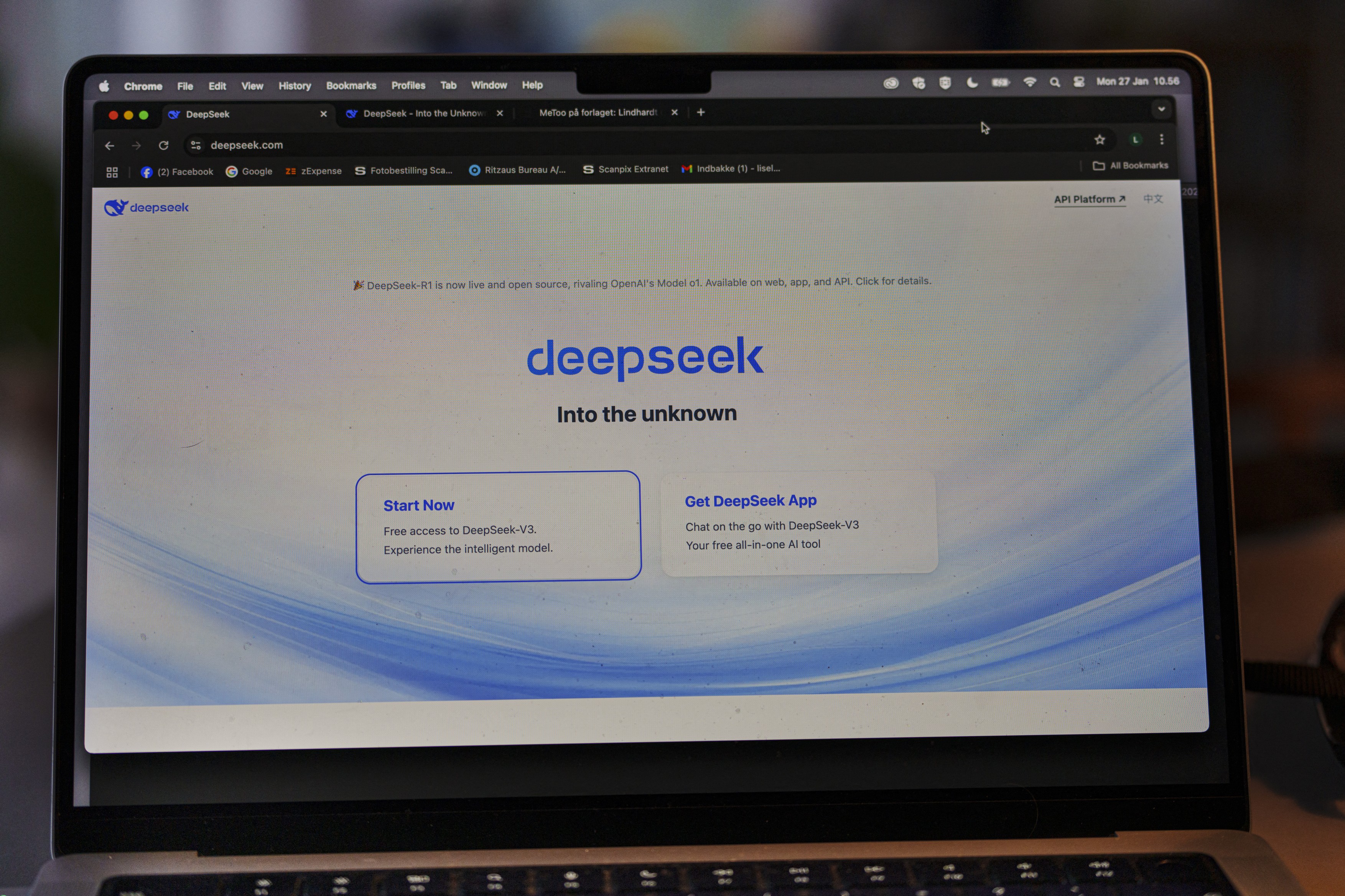Click the Wi-Fi status icon
This screenshot has height=896, width=1345.
point(1030,82)
